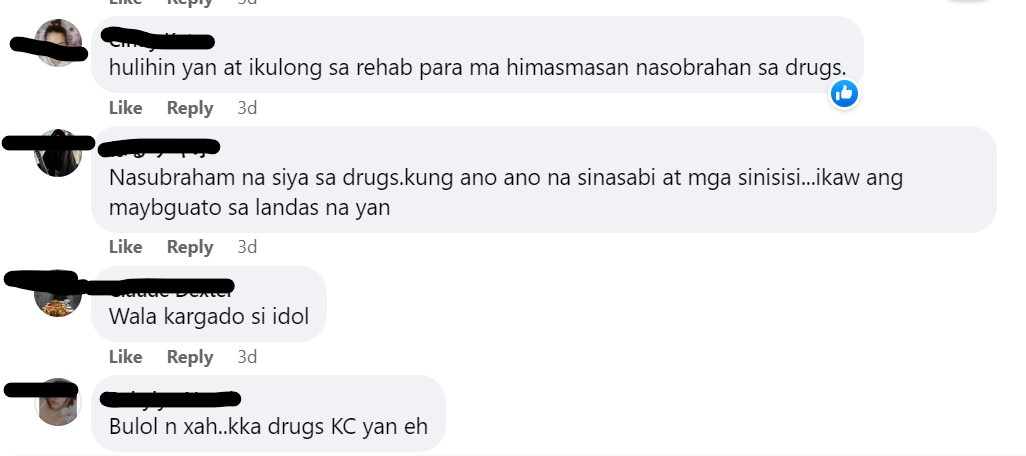
Task: Reply to the 'Wala kargado si idol' comment
Action: pyautogui.click(x=190, y=357)
